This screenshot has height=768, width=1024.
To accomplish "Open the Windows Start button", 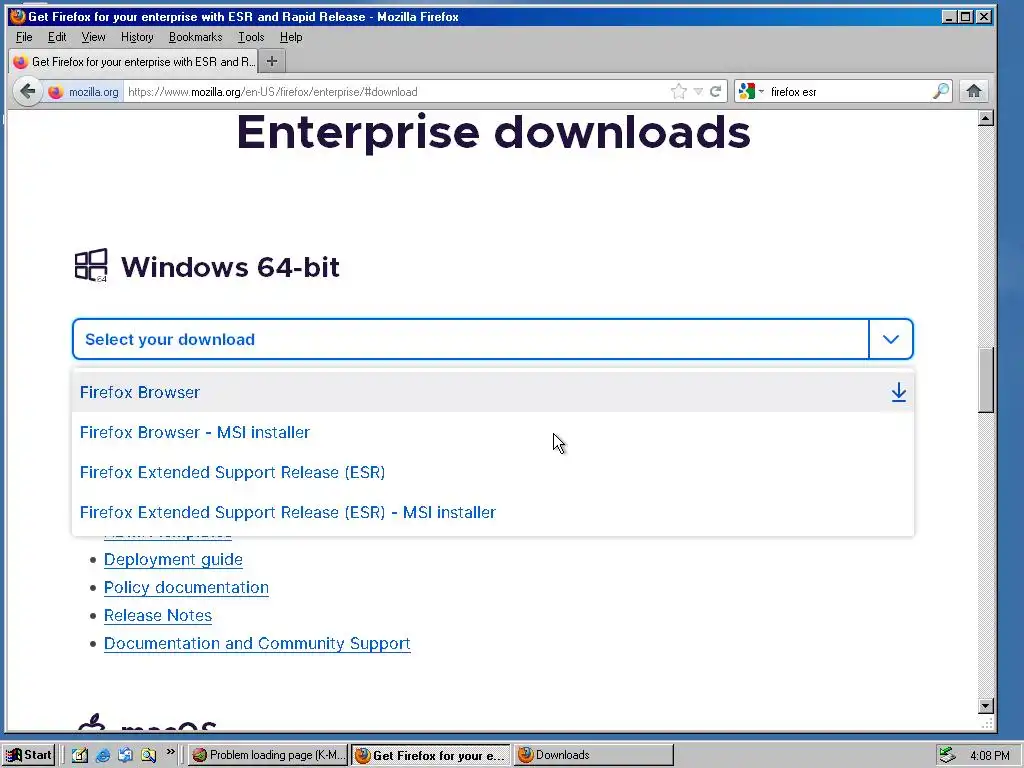I will (x=29, y=755).
